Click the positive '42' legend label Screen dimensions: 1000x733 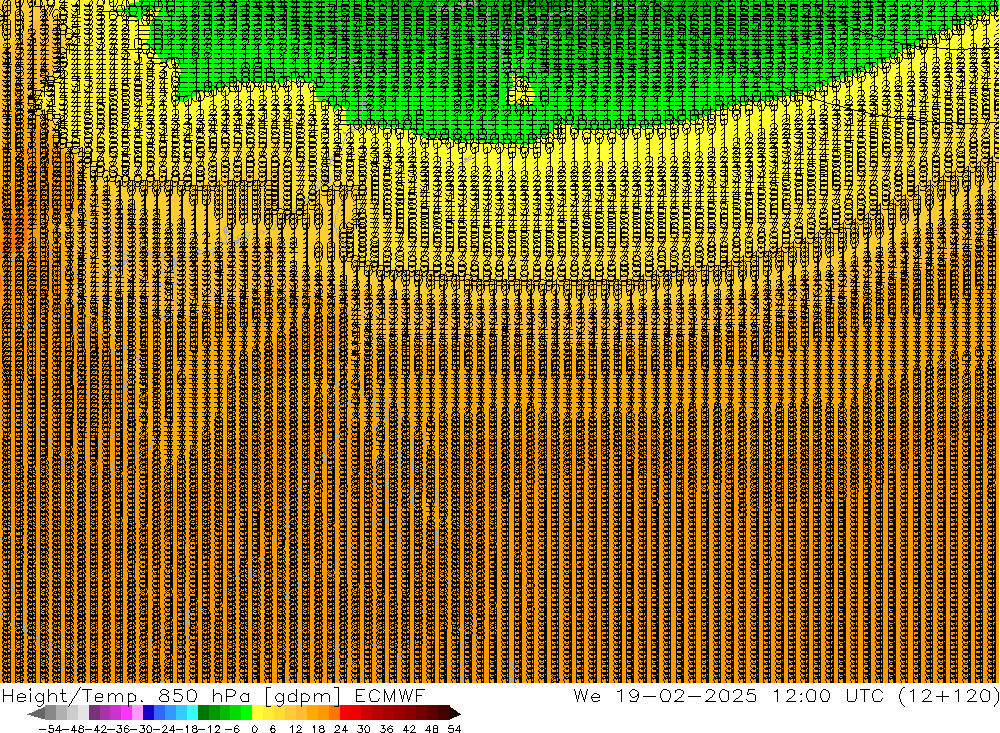(x=409, y=729)
